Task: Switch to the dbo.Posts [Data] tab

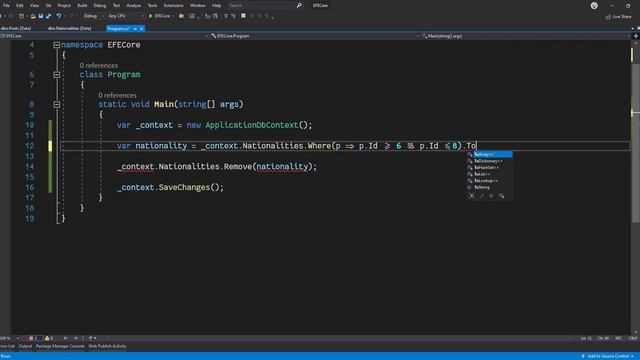Action: [x=16, y=29]
